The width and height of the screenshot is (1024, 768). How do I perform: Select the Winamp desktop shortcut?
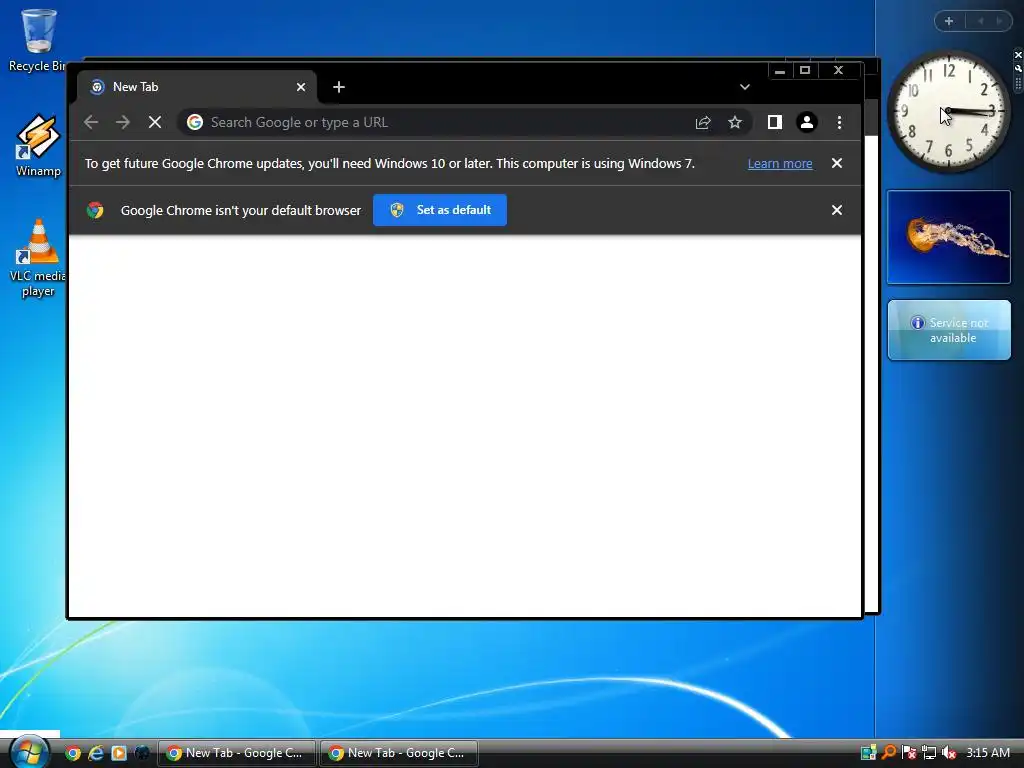tap(38, 146)
